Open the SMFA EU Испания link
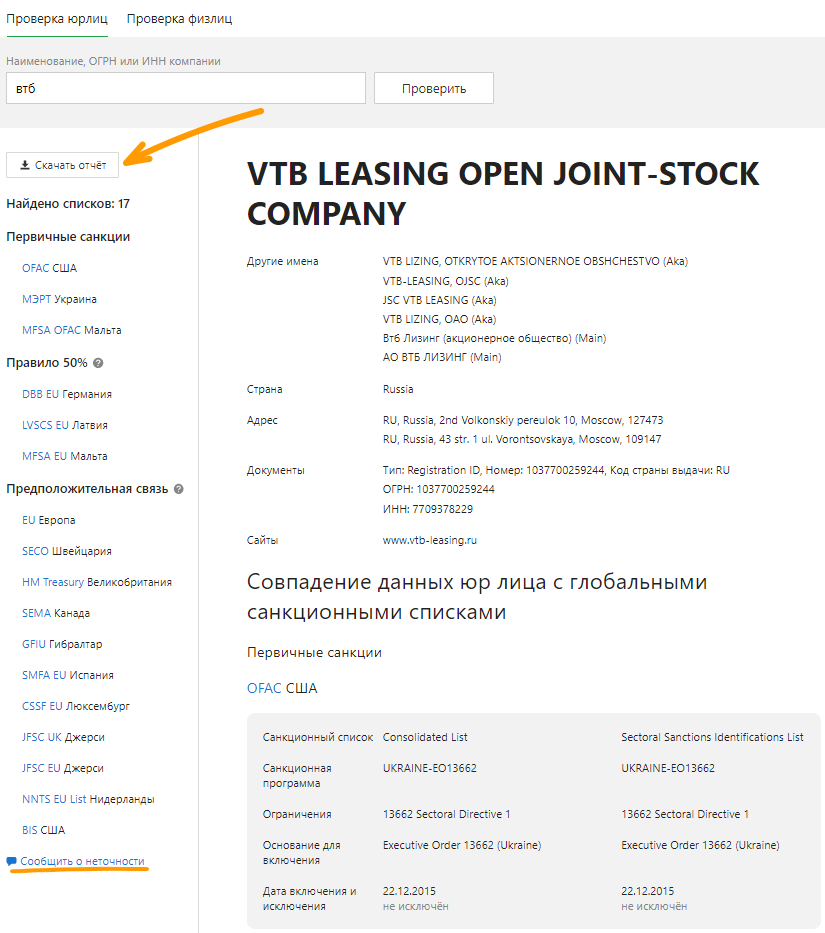This screenshot has height=933, width=825. coord(68,675)
